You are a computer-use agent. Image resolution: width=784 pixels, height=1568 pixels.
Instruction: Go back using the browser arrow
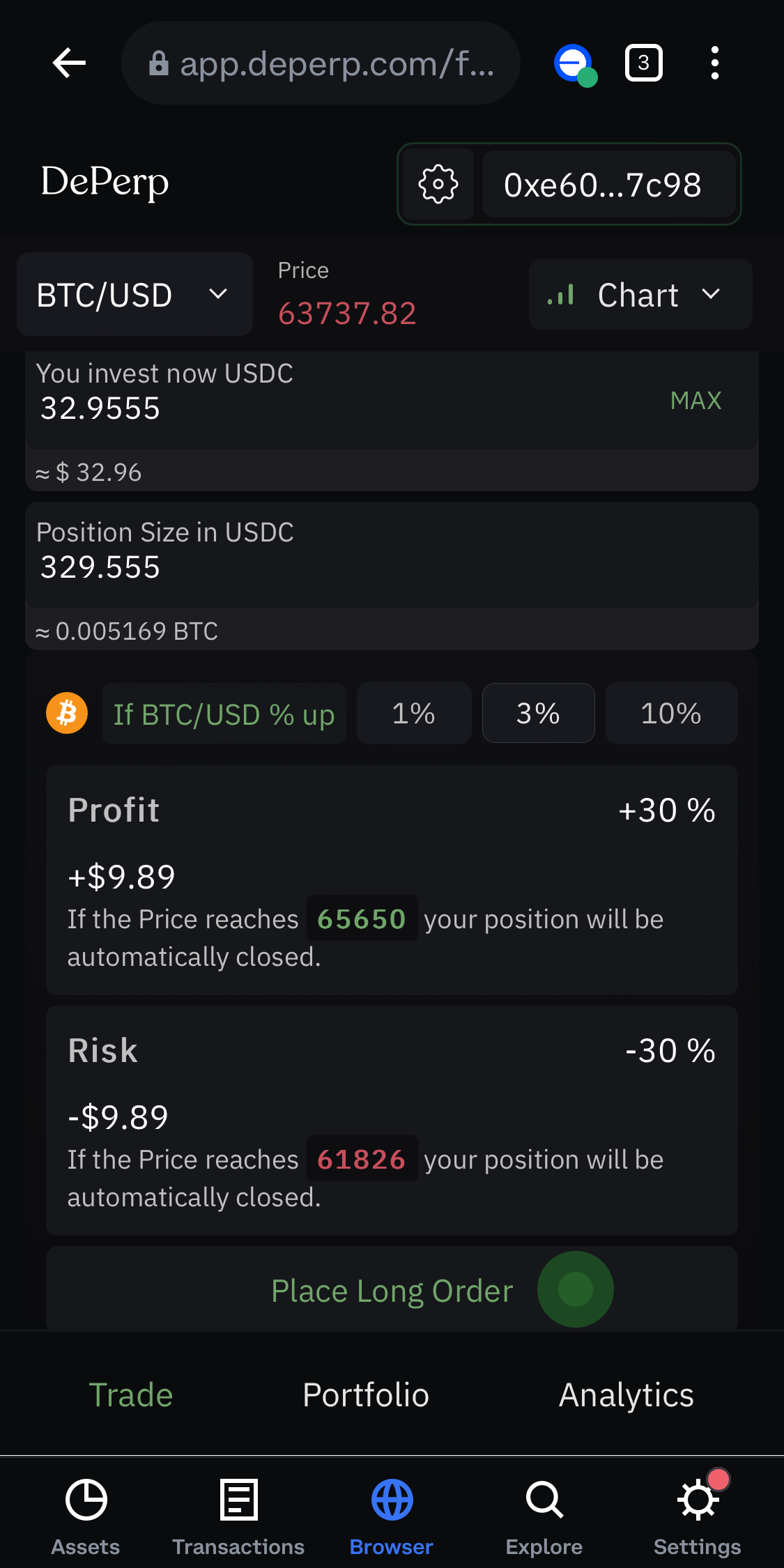69,63
